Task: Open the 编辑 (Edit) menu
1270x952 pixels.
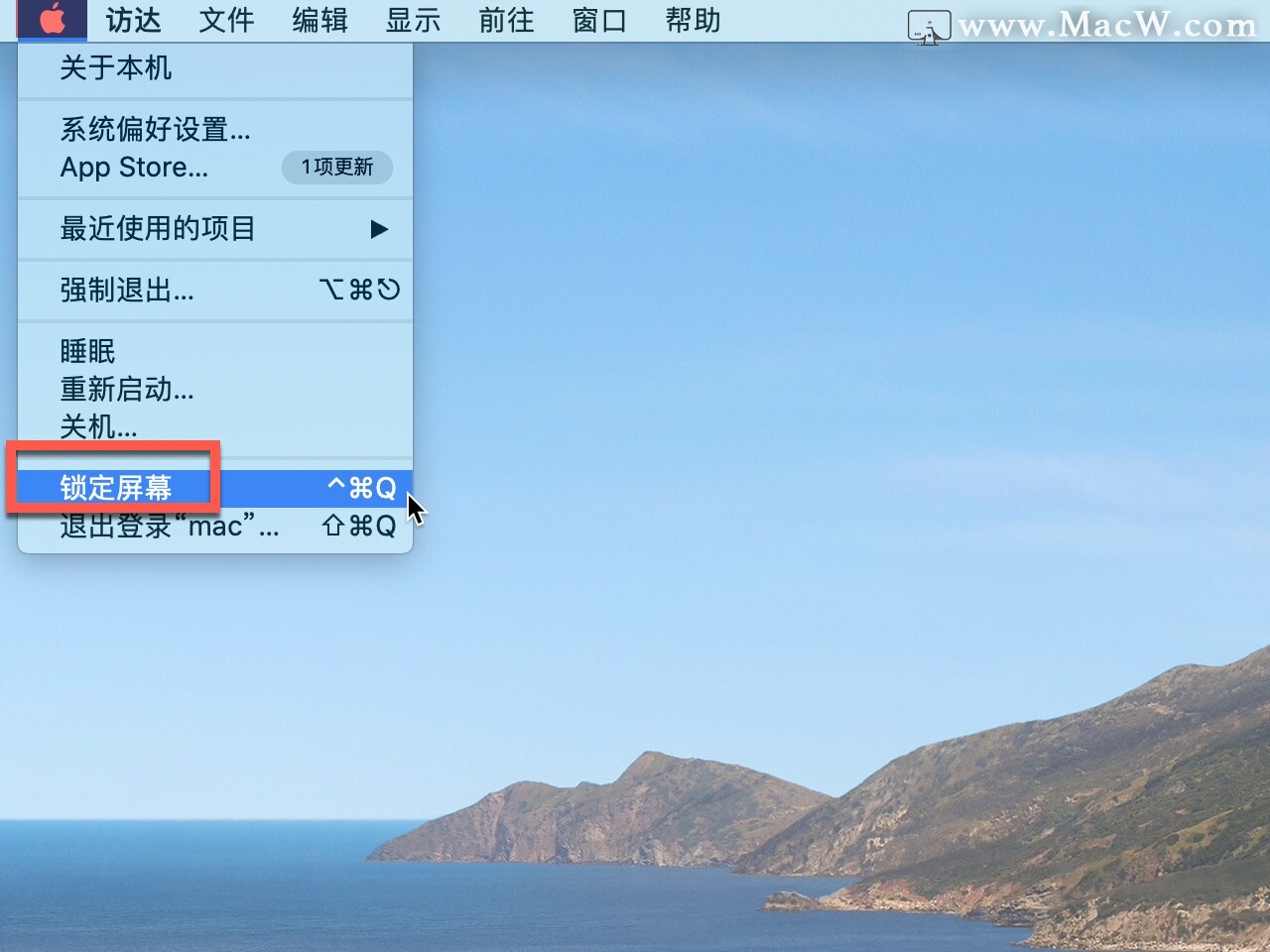Action: pos(317,20)
